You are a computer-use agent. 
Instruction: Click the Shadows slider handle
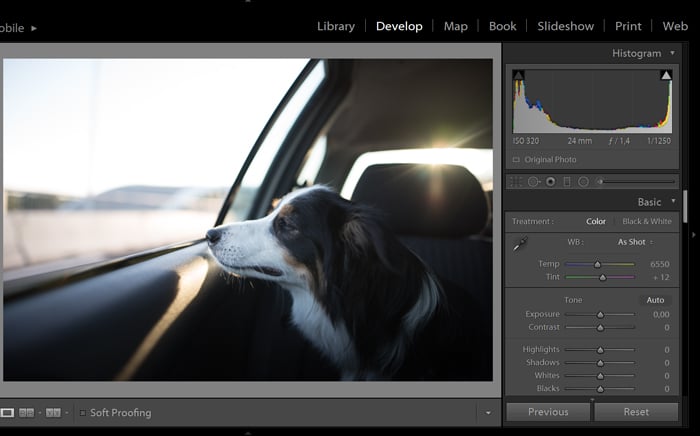(600, 363)
